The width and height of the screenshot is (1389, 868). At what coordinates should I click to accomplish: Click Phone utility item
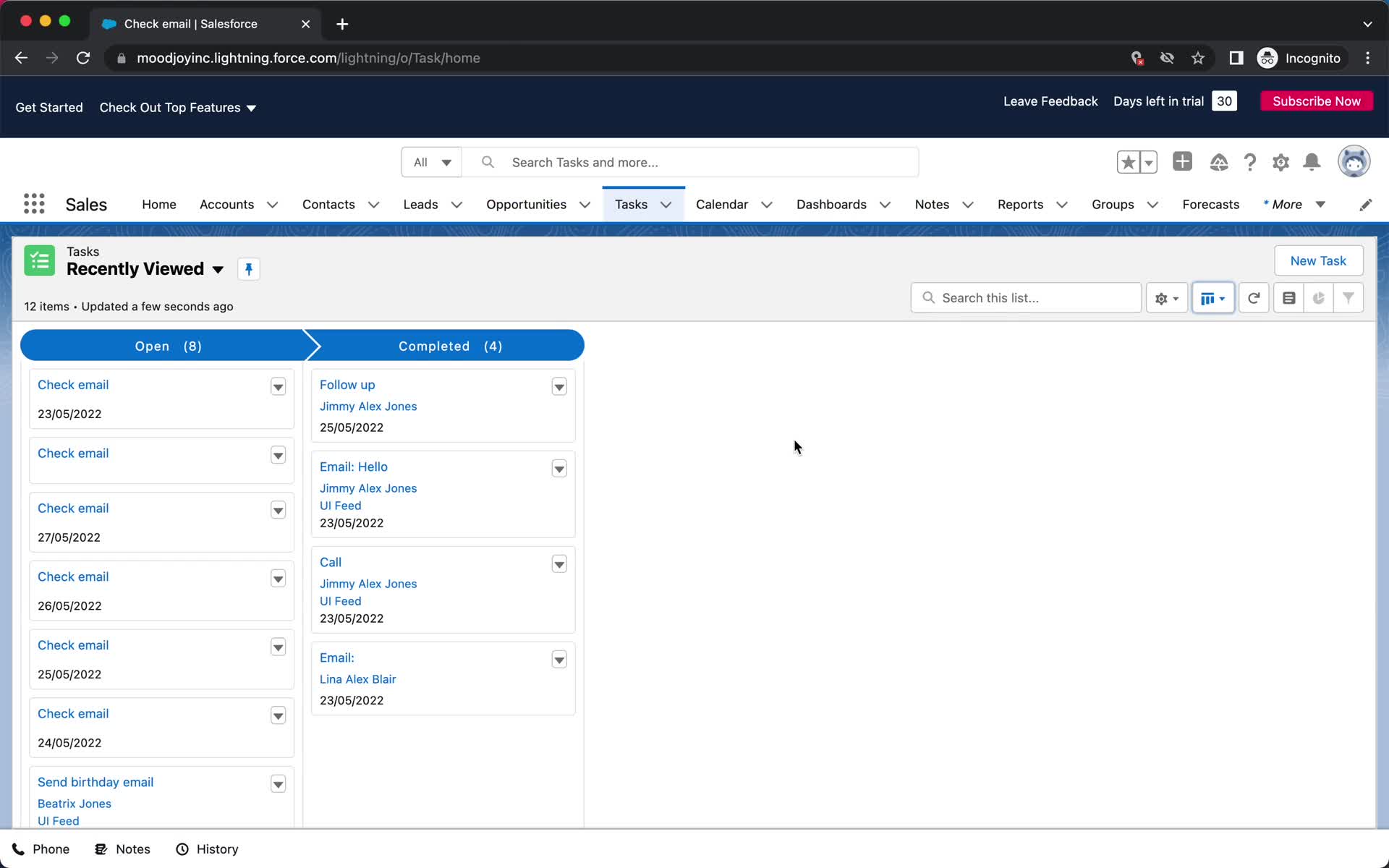[x=41, y=849]
